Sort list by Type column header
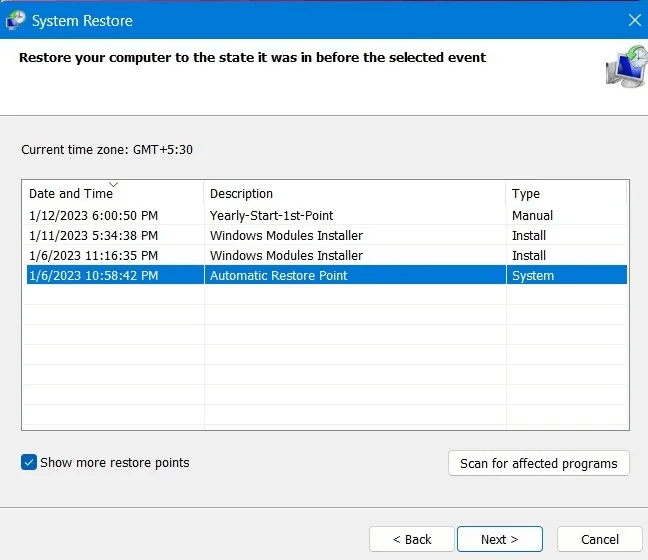Image resolution: width=648 pixels, height=560 pixels. tap(525, 194)
